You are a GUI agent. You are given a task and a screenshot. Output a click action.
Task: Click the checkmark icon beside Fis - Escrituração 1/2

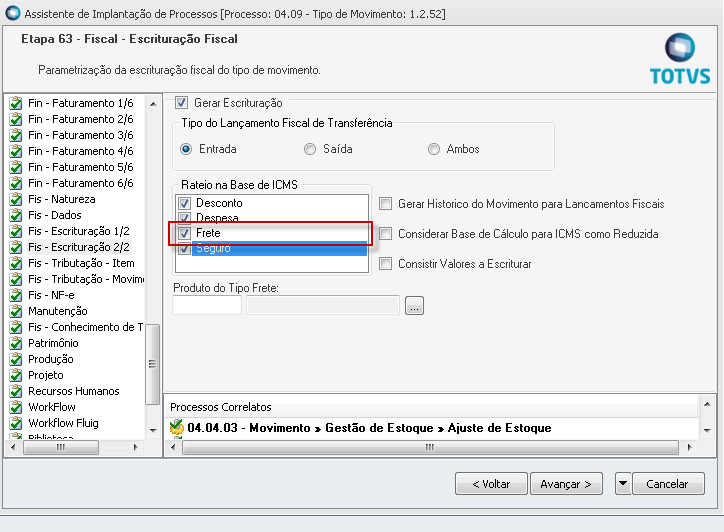coord(16,231)
